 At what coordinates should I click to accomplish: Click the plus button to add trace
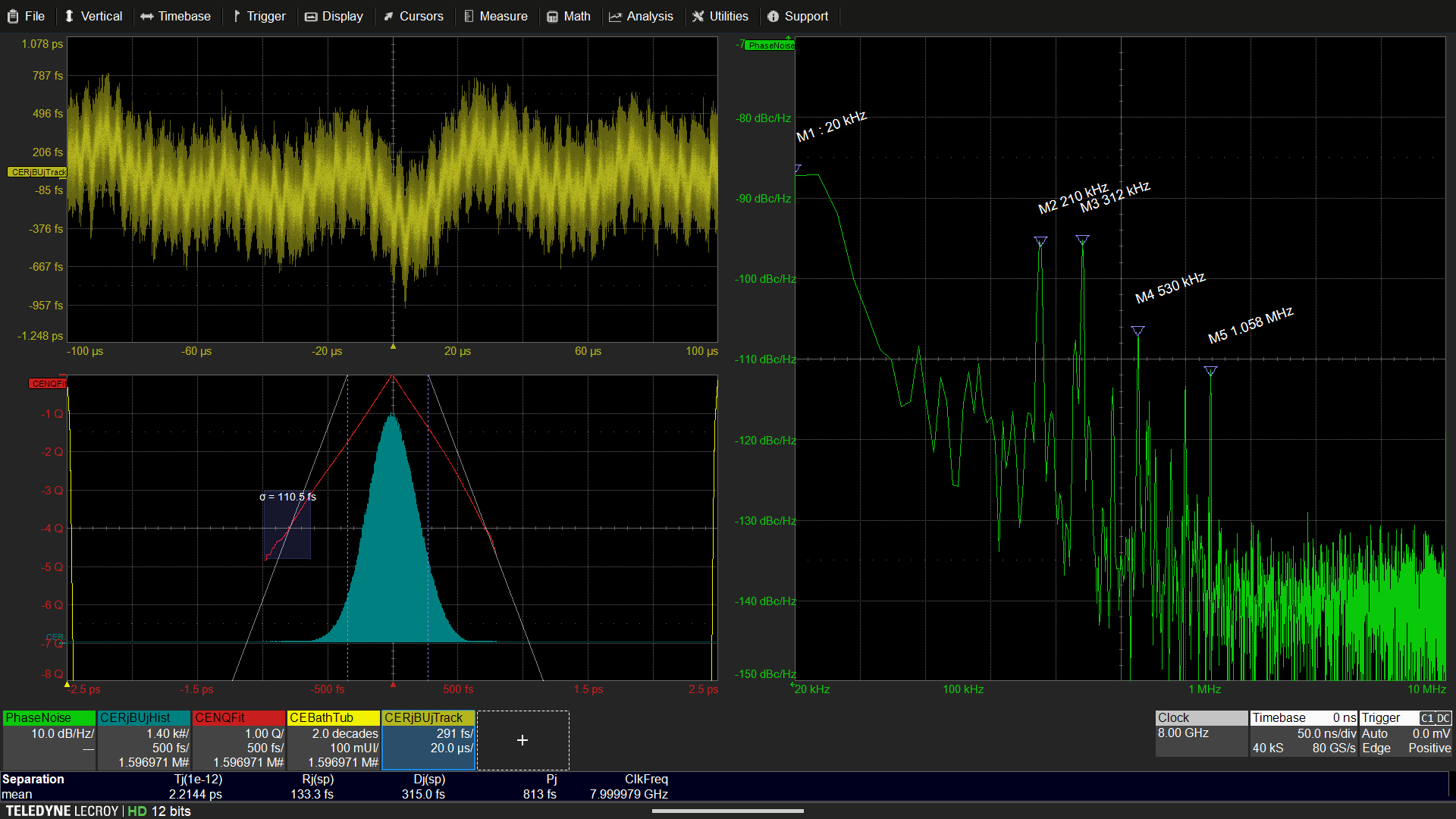[522, 740]
